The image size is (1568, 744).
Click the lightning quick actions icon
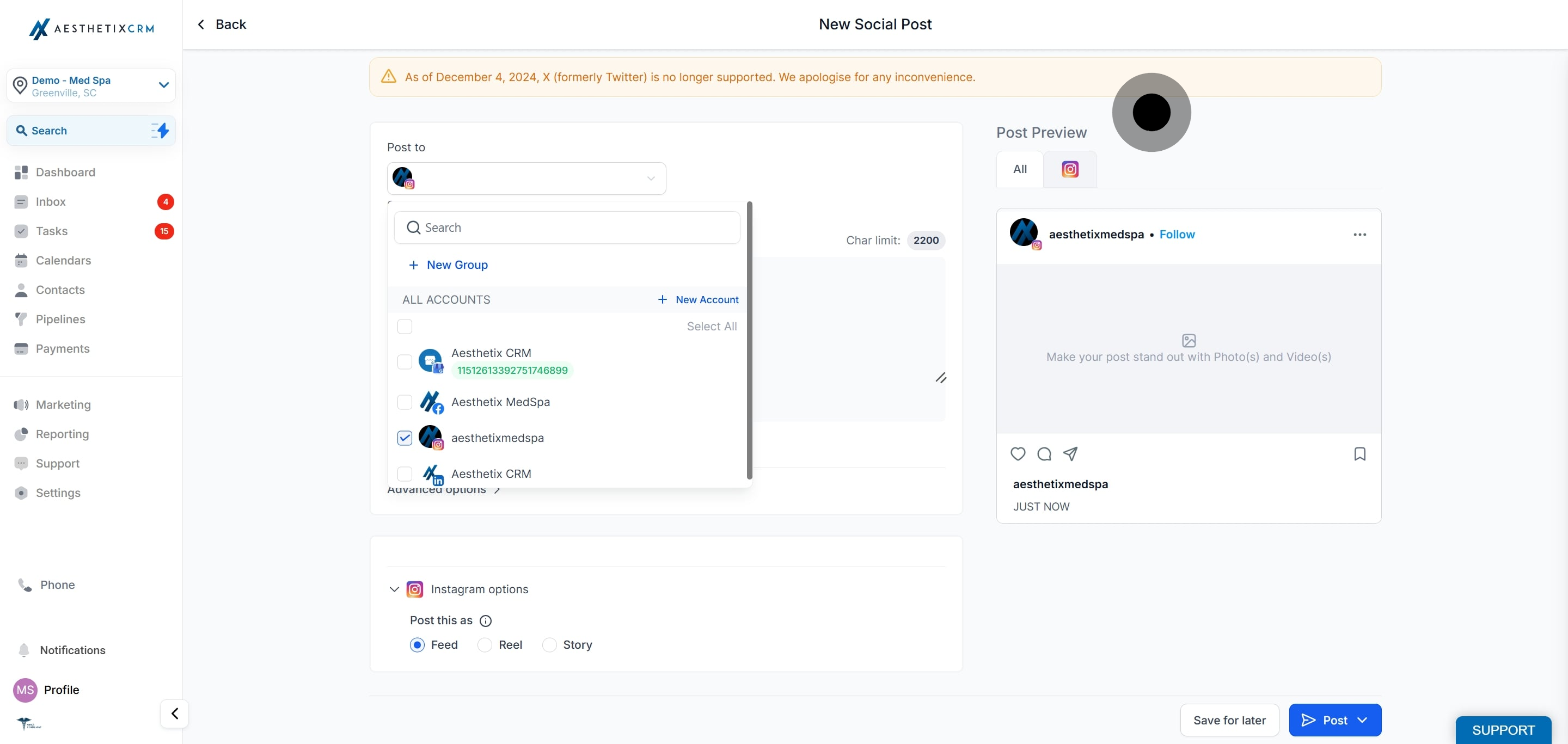(x=160, y=130)
